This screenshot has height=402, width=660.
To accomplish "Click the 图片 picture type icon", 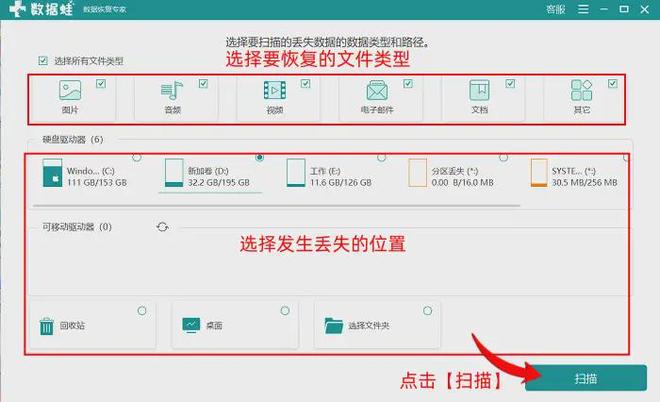I will (x=70, y=90).
